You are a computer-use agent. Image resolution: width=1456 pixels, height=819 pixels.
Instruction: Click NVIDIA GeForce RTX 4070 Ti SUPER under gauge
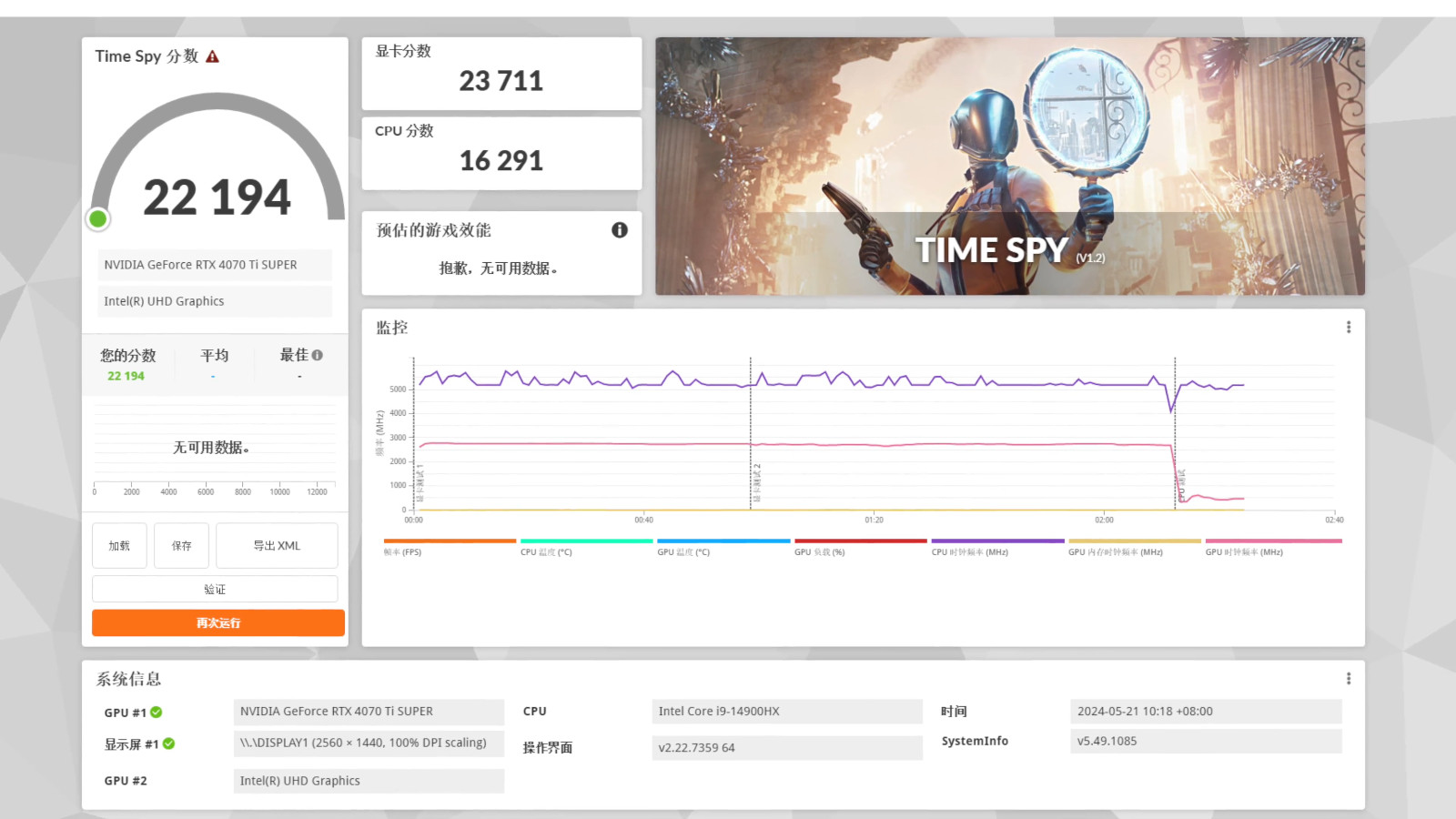(215, 265)
